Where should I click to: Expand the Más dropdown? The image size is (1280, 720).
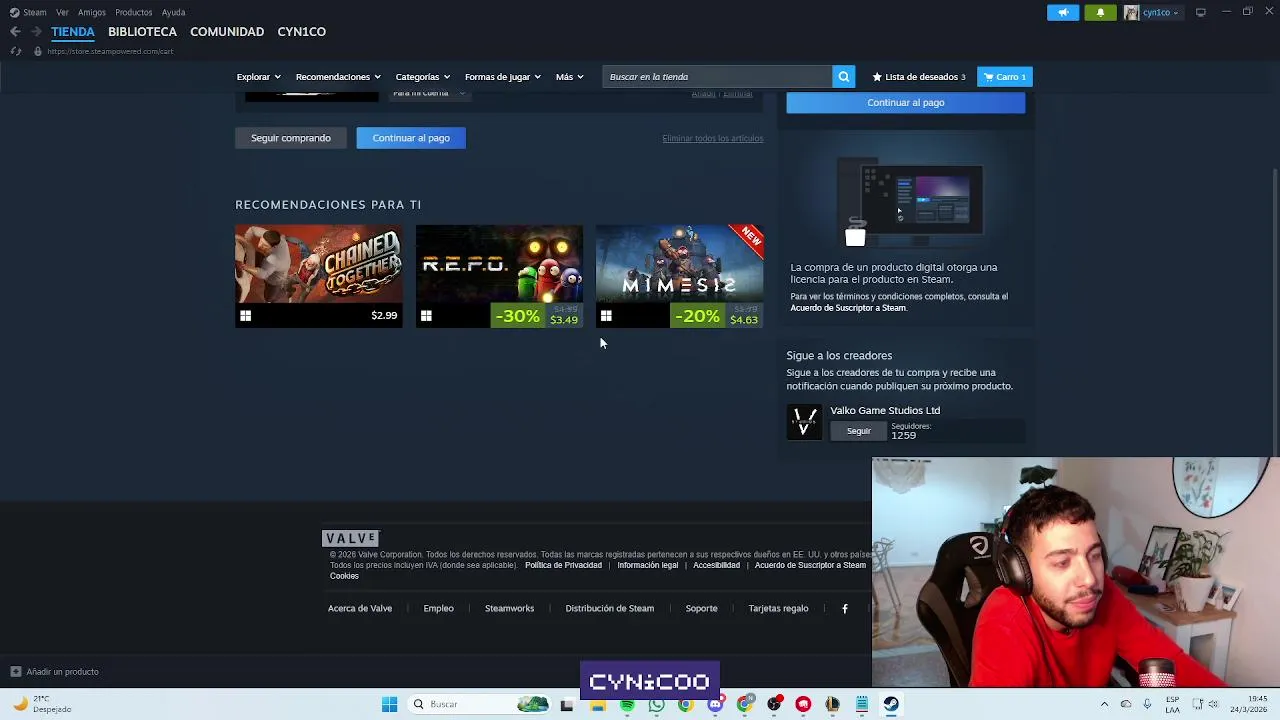[x=570, y=77]
